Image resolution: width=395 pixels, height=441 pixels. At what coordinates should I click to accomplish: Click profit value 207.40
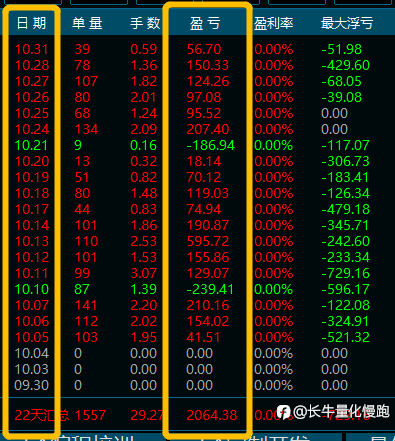208,129
